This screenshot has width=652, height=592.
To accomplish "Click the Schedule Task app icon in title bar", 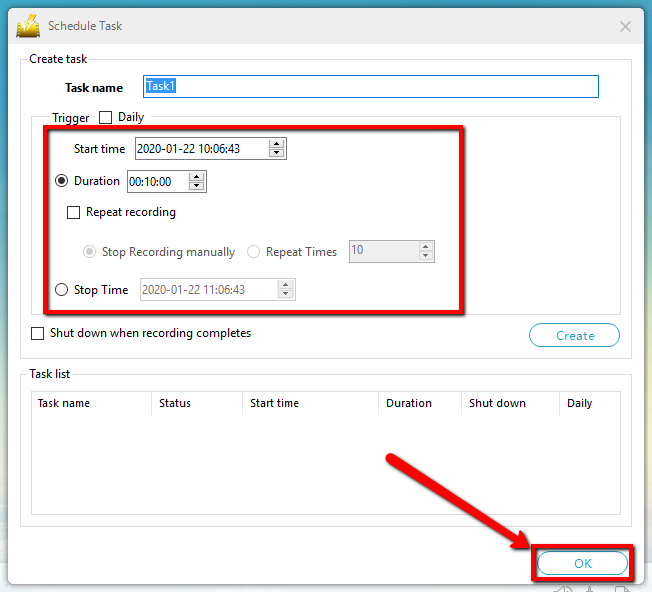I will point(28,26).
